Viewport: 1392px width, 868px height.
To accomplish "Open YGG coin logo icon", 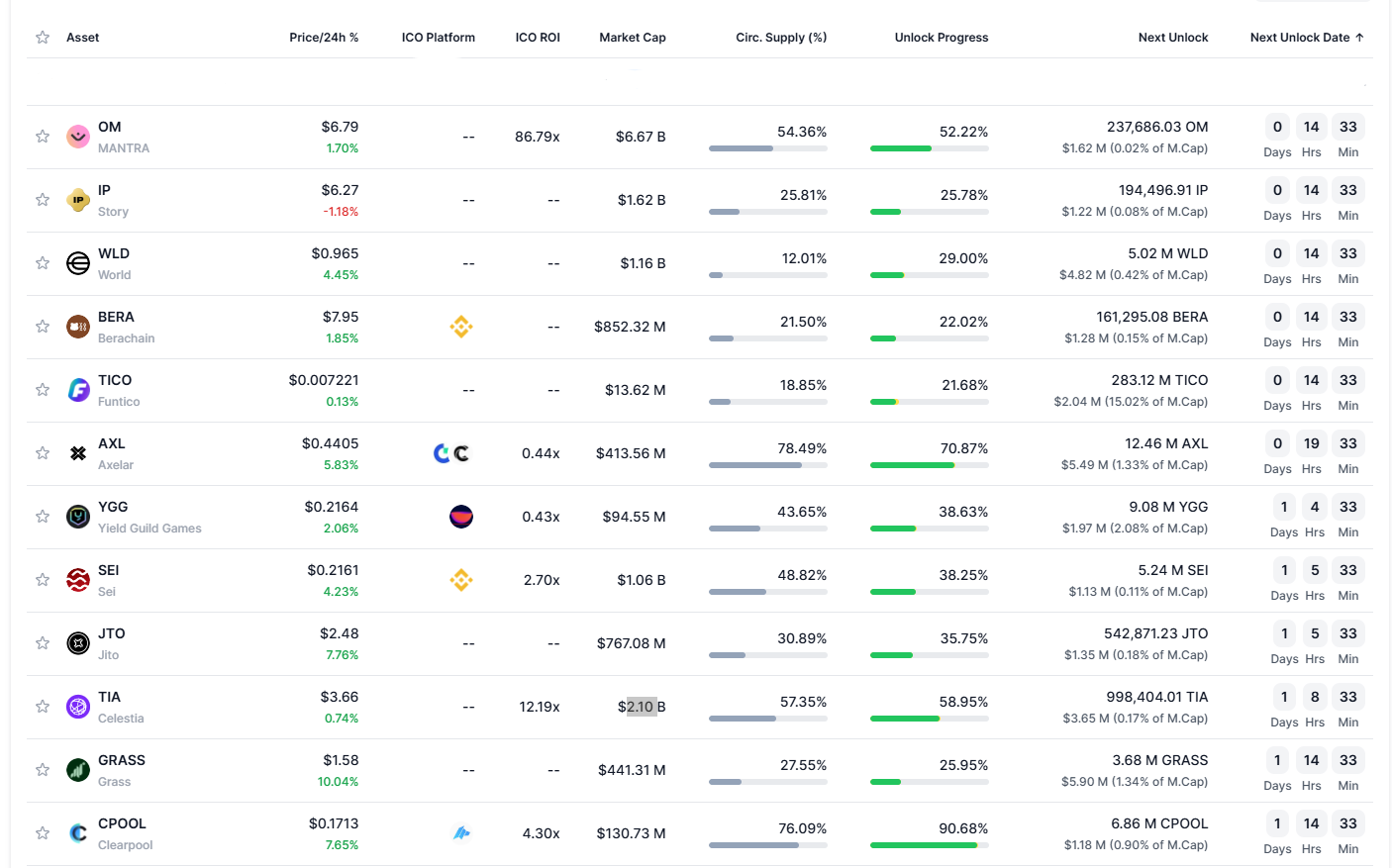I will tap(78, 517).
